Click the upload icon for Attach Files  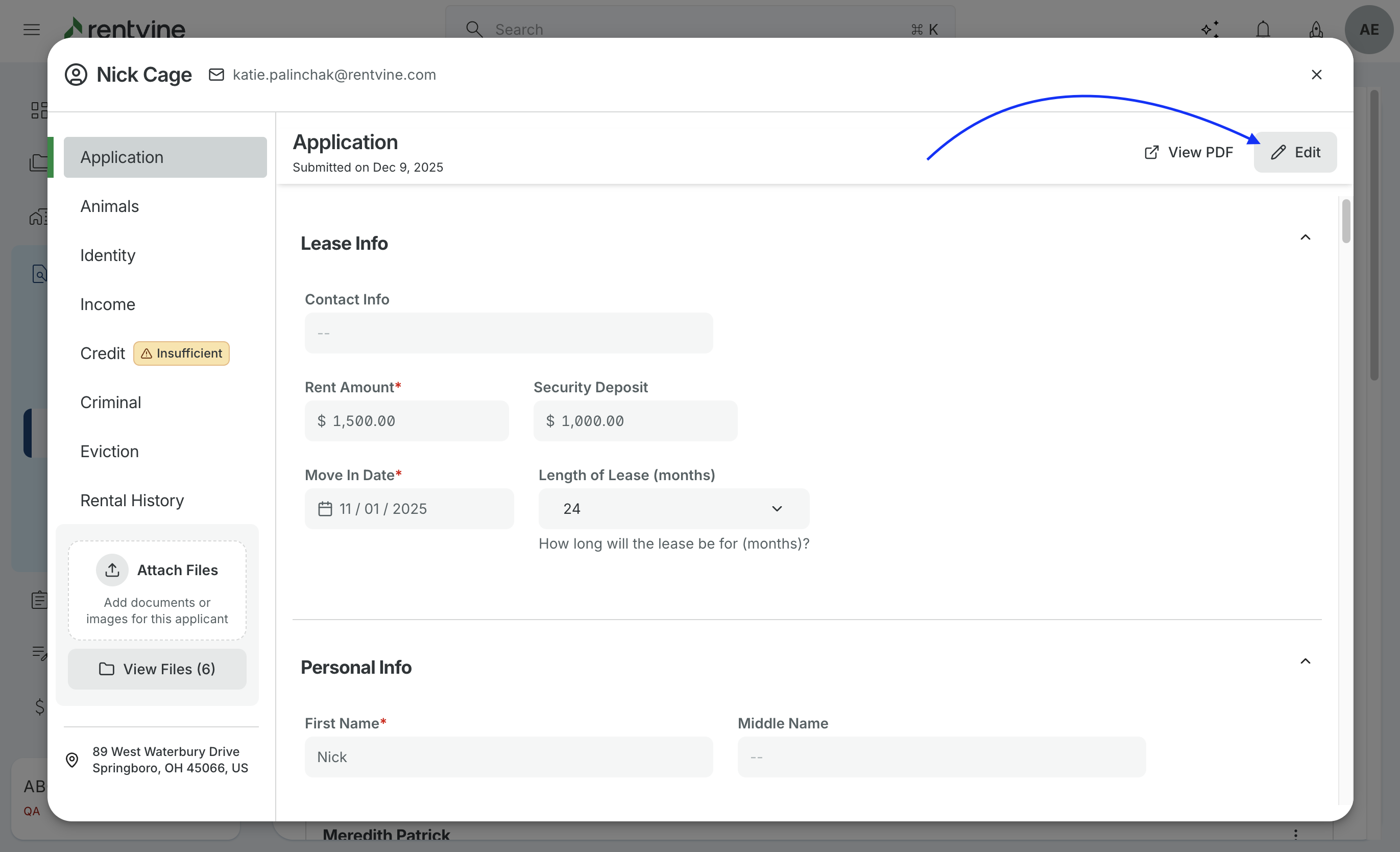coord(112,570)
